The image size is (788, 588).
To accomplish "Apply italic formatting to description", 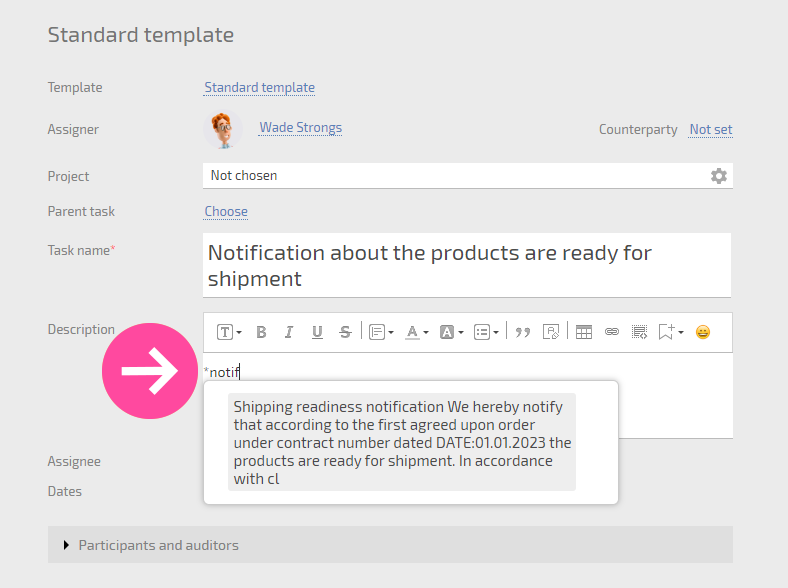I will point(289,332).
